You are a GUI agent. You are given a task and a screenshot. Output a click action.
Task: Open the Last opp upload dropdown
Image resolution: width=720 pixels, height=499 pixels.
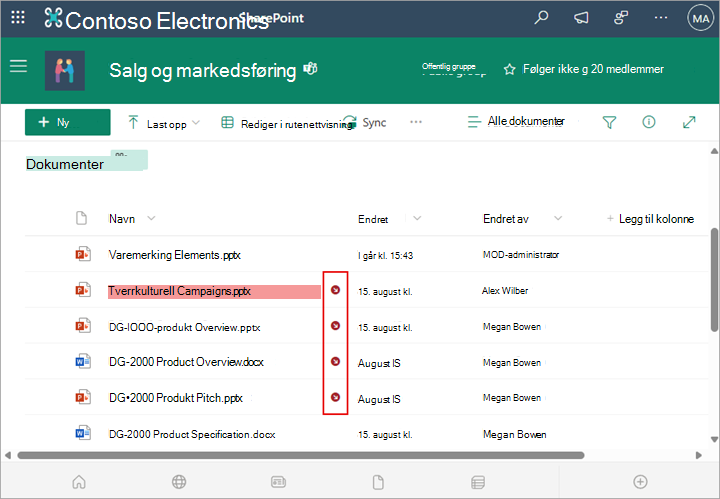pos(163,123)
